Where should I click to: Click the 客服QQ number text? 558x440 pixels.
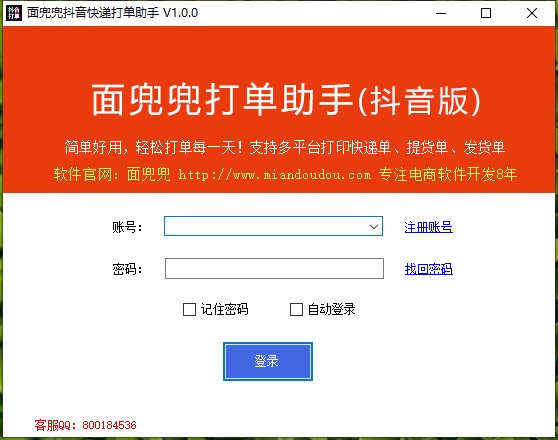tap(109, 425)
